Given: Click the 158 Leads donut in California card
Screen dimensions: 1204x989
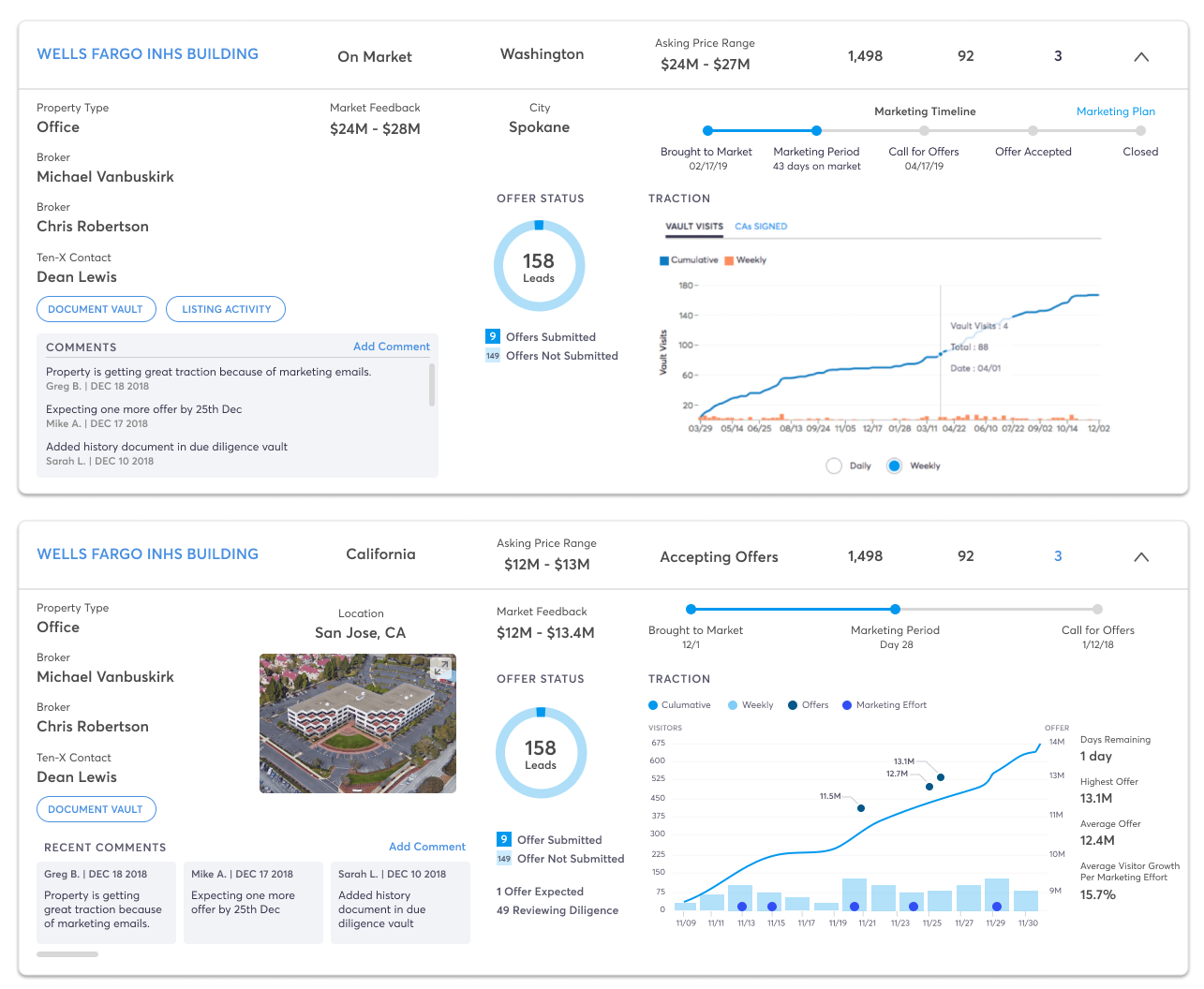Looking at the screenshot, I should (x=541, y=753).
